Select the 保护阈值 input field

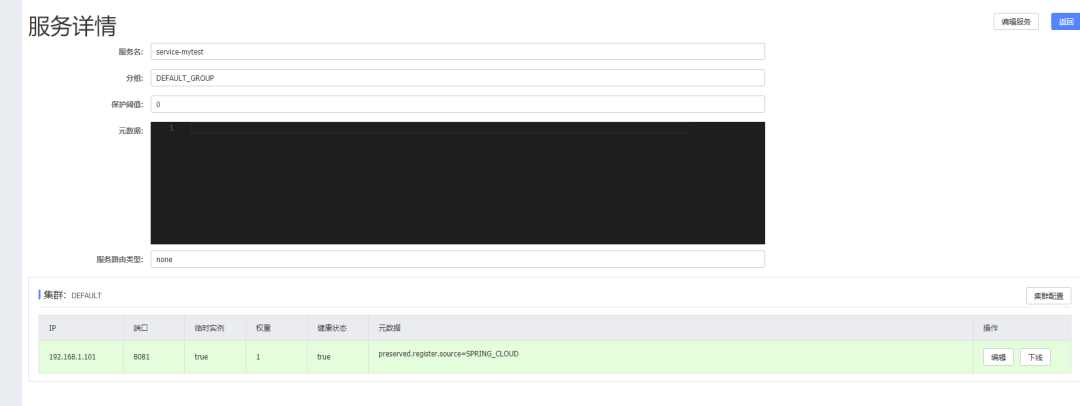[x=457, y=104]
